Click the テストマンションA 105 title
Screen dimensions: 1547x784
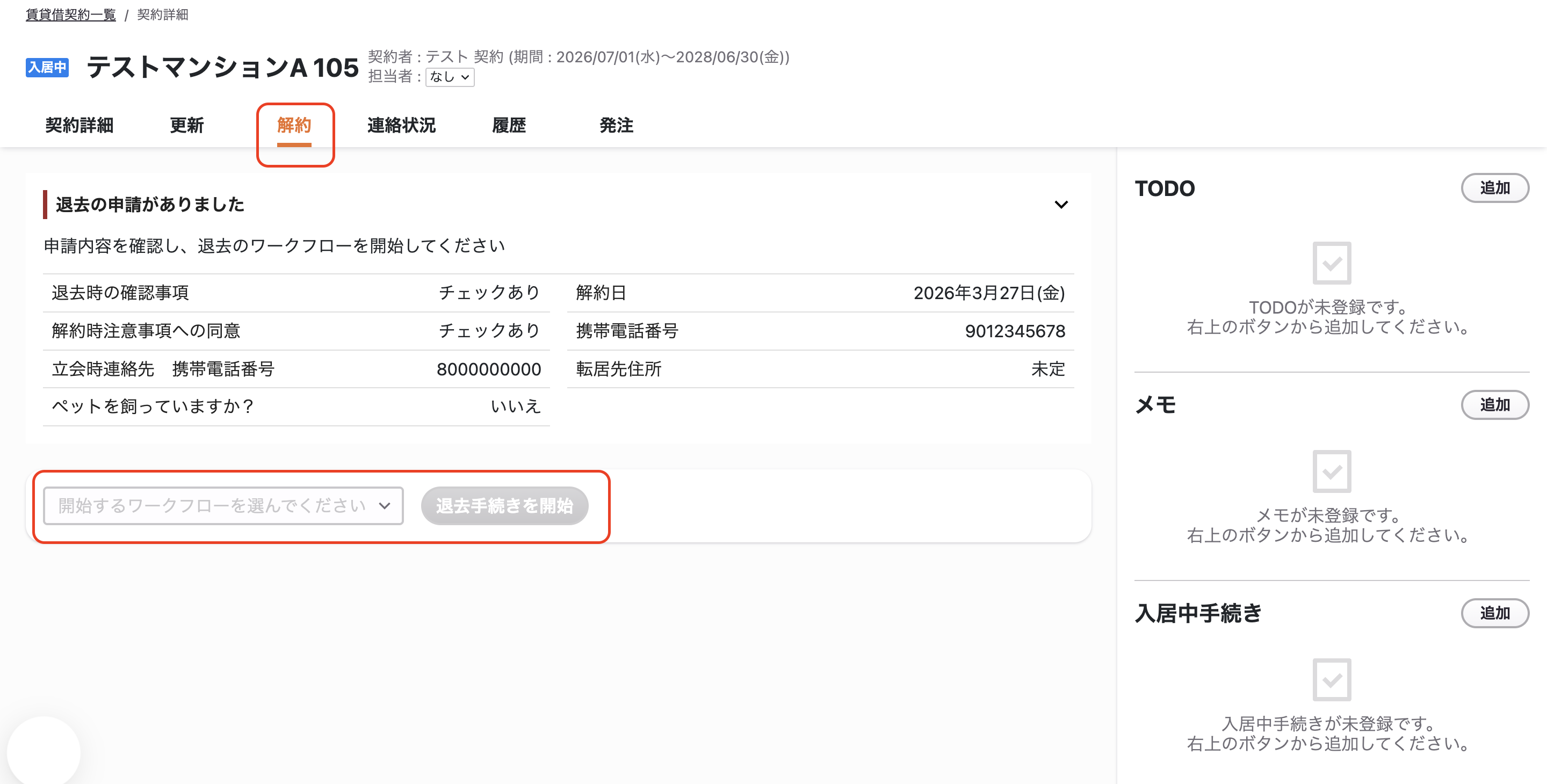tap(223, 67)
